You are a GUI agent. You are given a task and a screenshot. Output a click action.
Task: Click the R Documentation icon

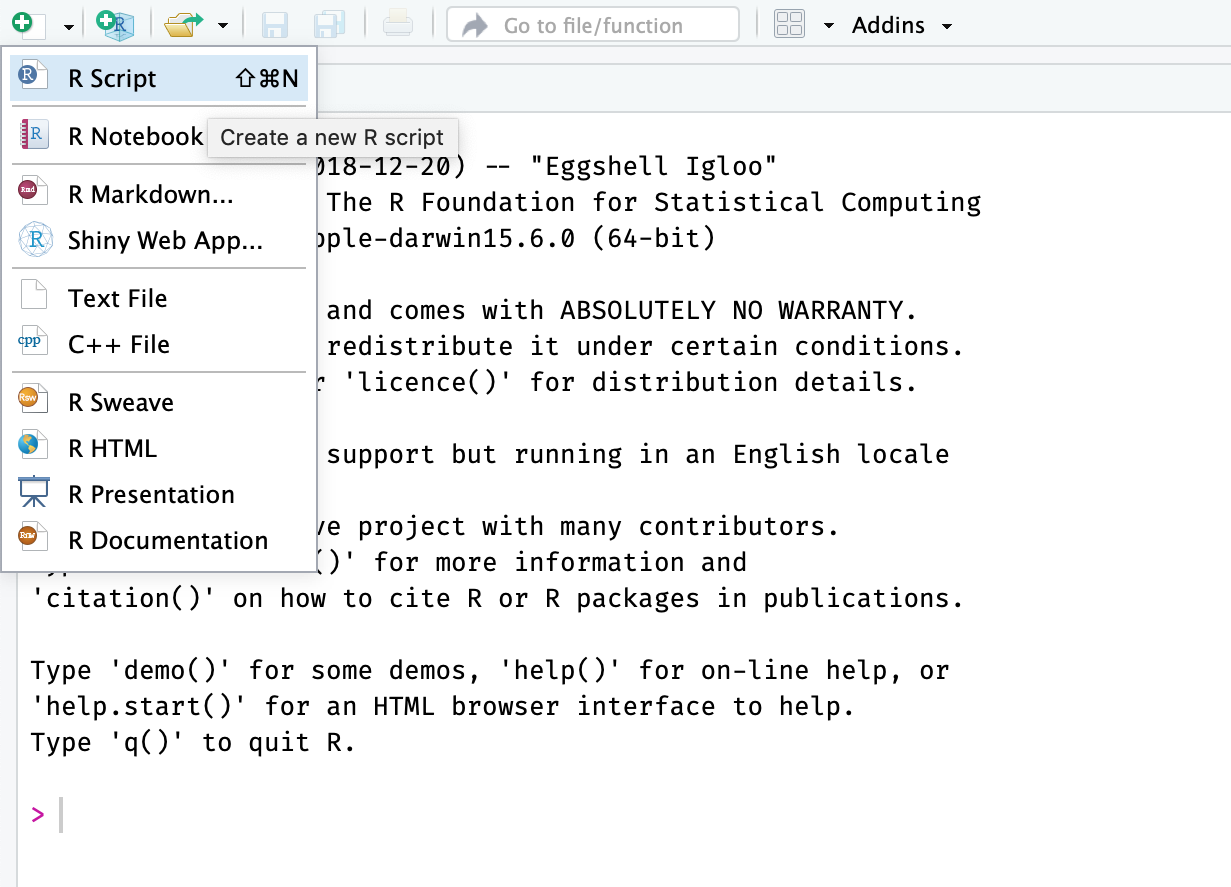click(x=34, y=538)
